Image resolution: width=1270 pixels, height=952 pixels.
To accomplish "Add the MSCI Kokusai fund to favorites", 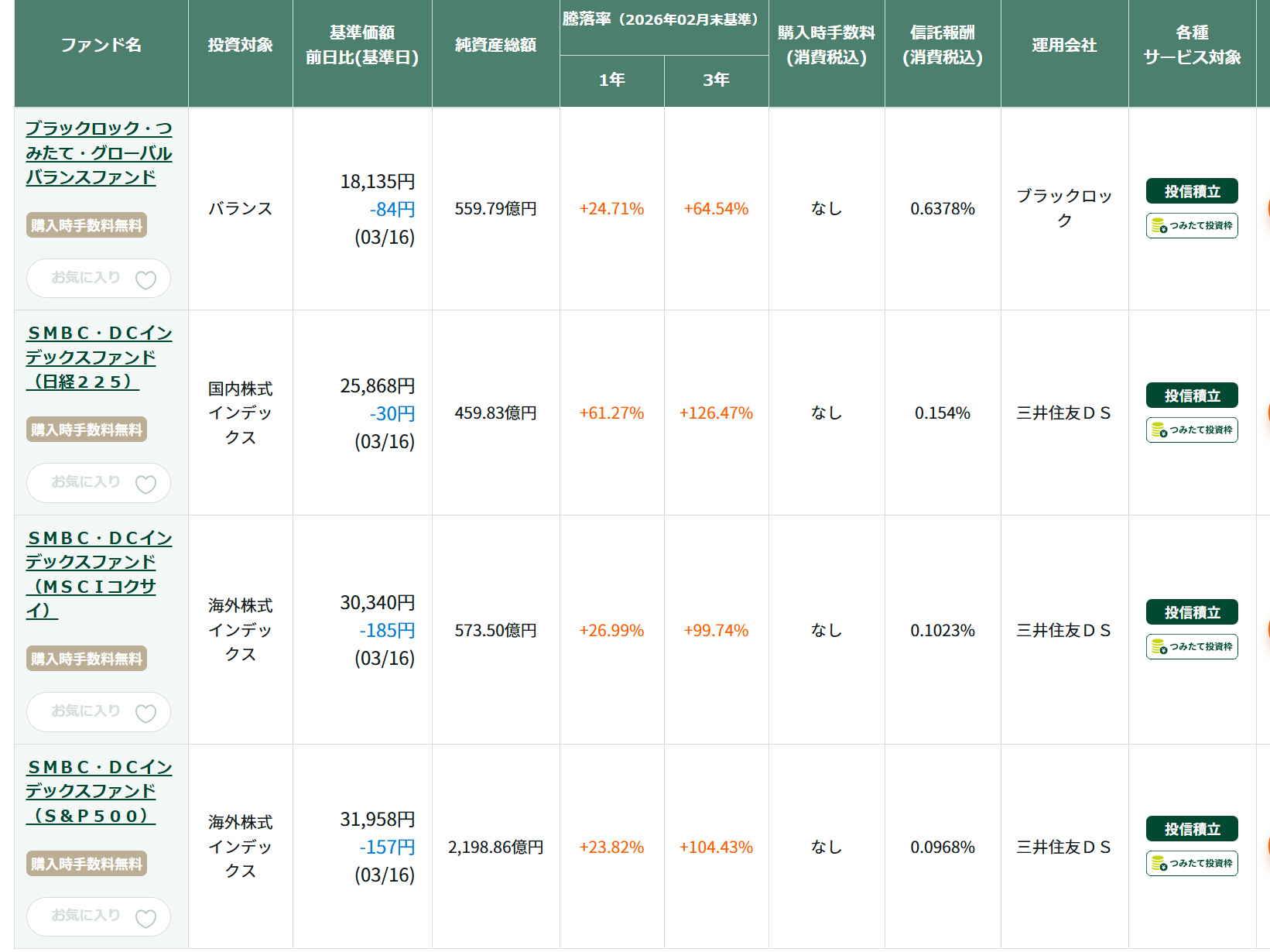I will [145, 713].
